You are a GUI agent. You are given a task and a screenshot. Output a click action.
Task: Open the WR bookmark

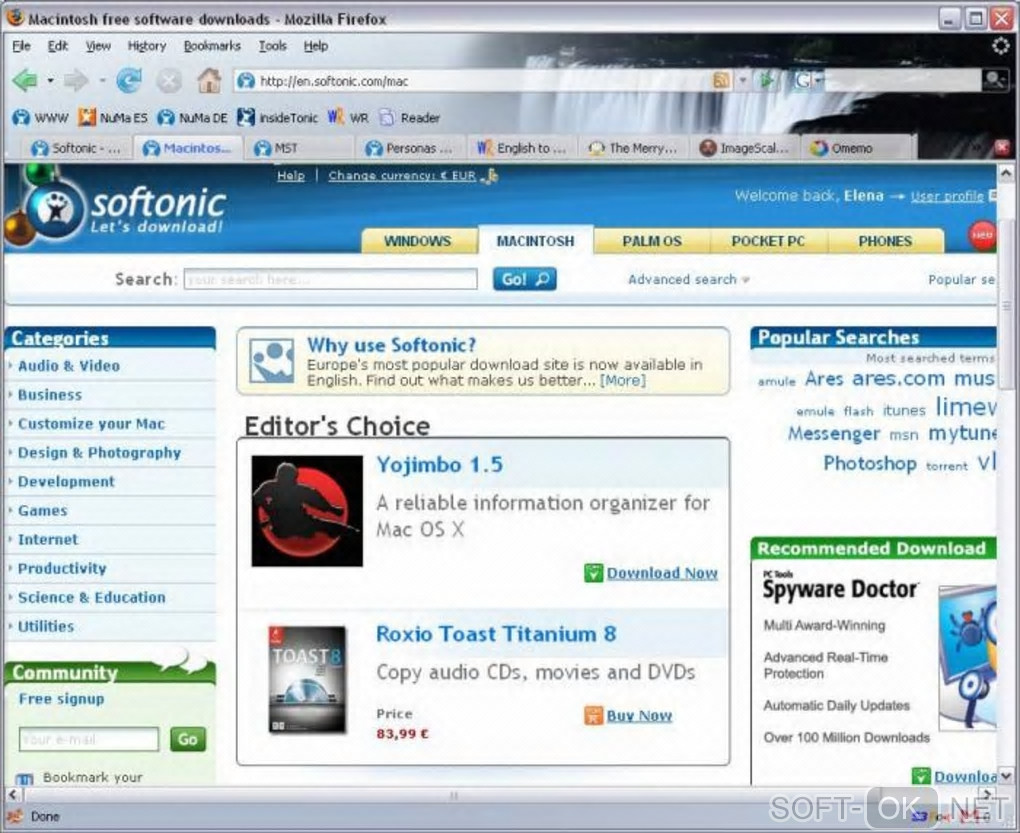point(348,118)
